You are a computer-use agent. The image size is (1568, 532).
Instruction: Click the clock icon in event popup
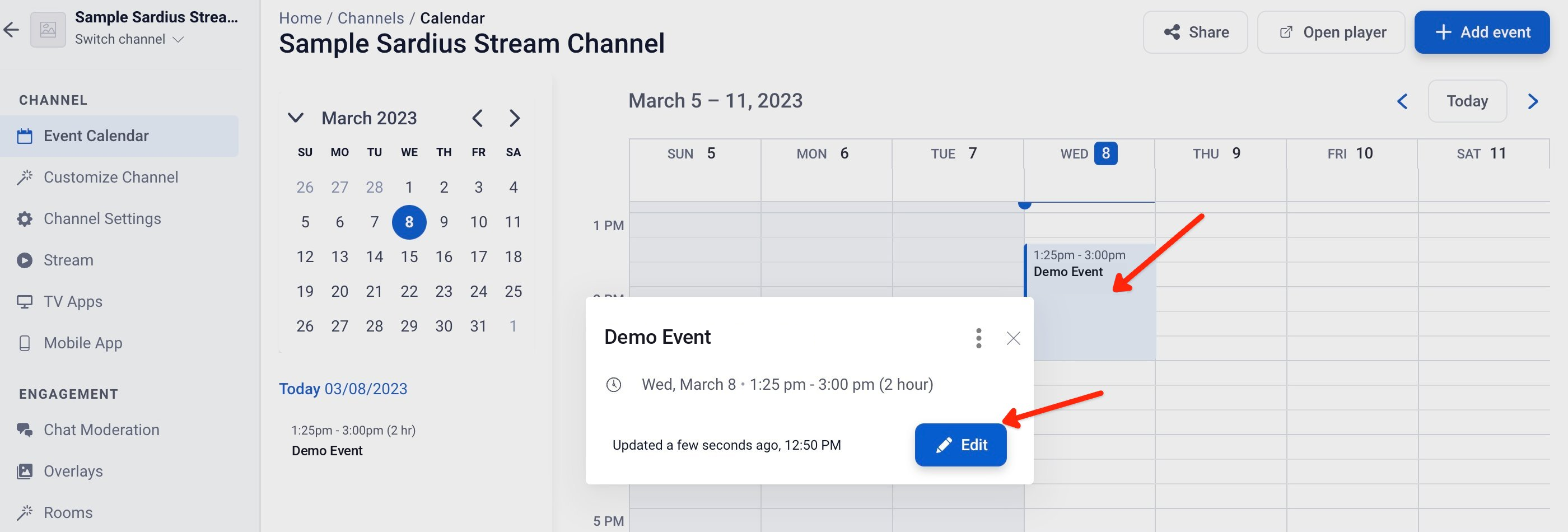(x=614, y=385)
